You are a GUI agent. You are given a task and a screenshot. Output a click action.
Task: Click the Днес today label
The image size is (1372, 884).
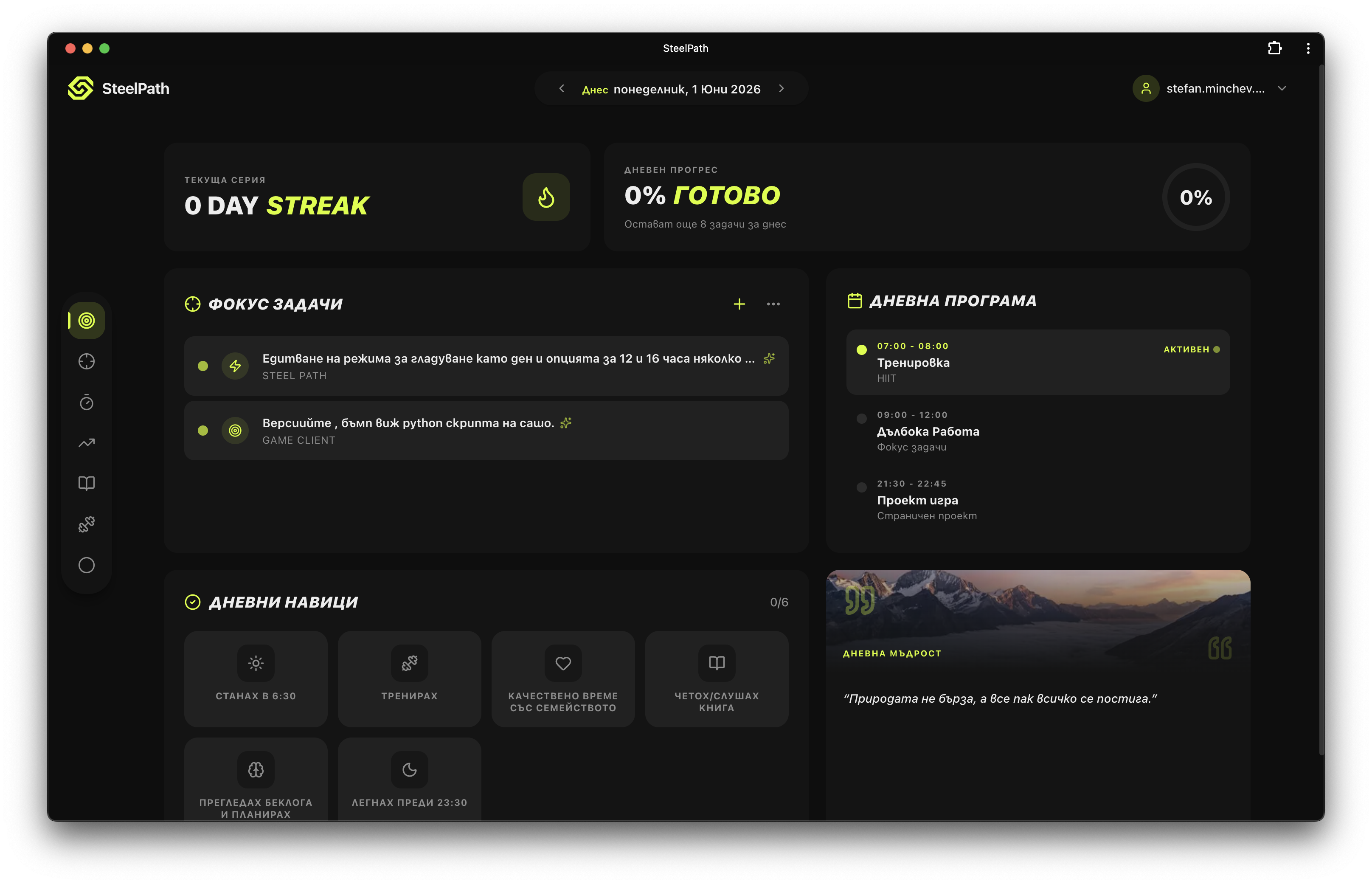pos(594,90)
